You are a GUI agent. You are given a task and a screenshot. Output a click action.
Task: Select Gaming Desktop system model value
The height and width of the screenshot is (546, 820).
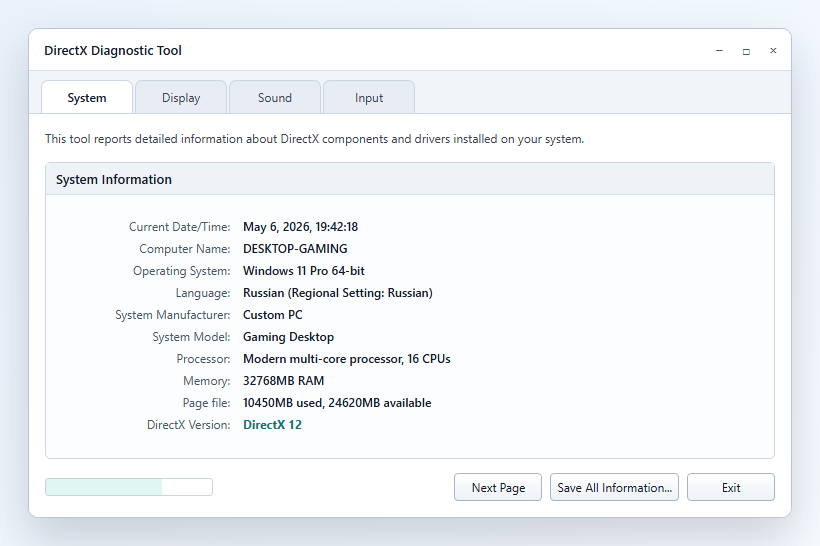288,337
